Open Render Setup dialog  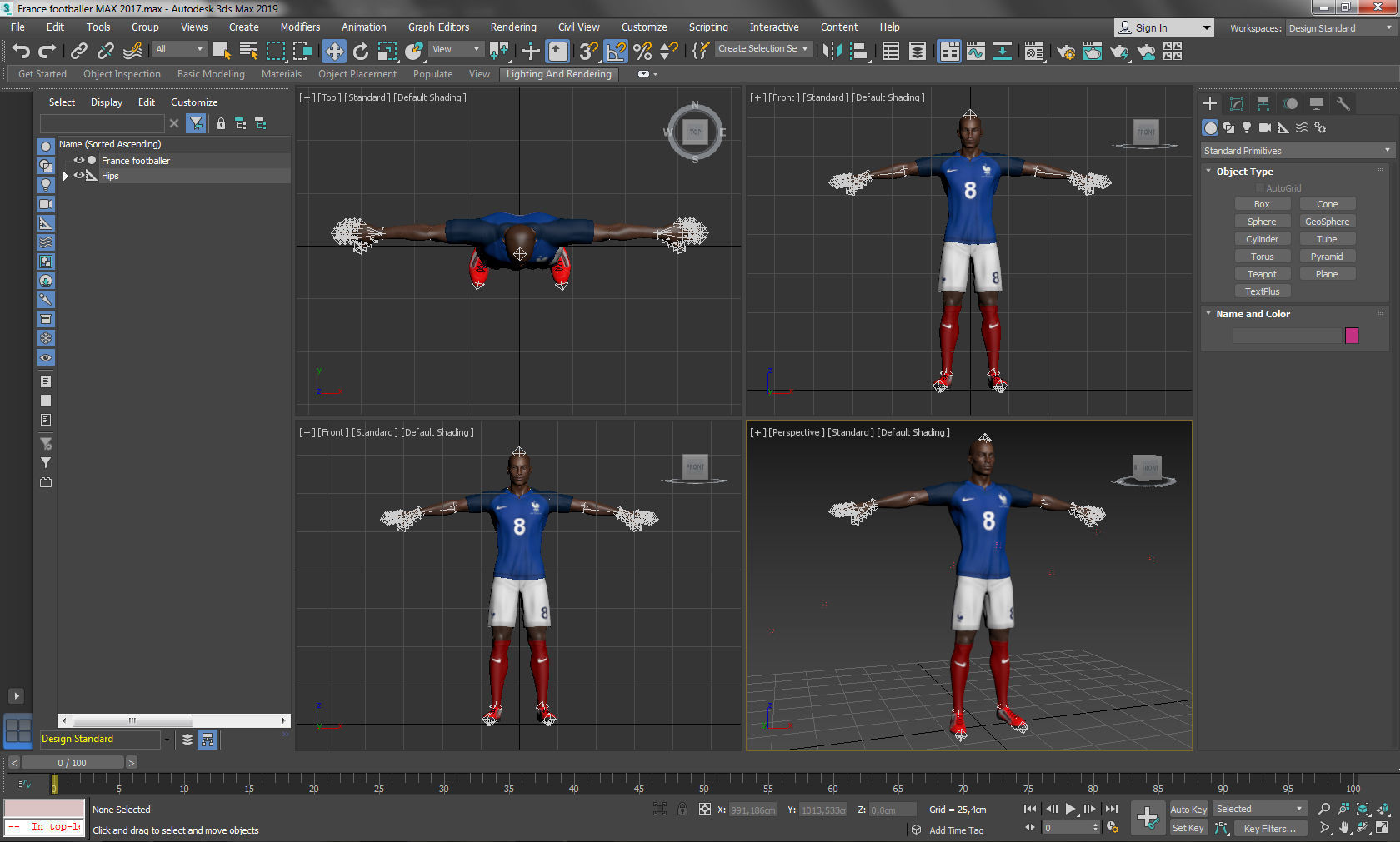1066,52
